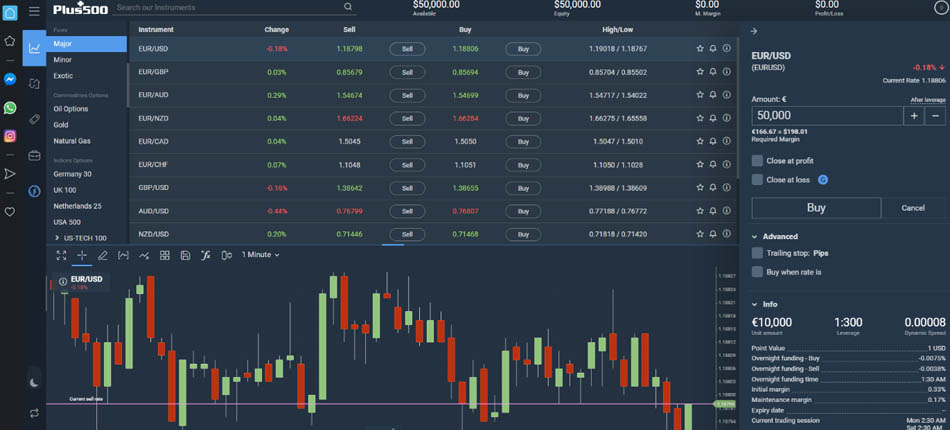Open info icon for EUR/AUD
This screenshot has height=430, width=950.
[x=726, y=94]
